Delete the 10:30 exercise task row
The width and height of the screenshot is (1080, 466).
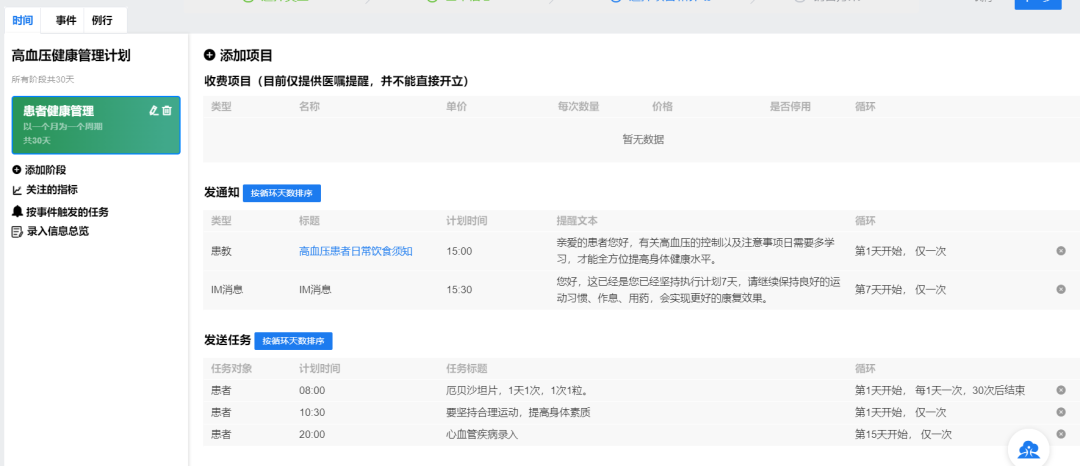point(1061,412)
